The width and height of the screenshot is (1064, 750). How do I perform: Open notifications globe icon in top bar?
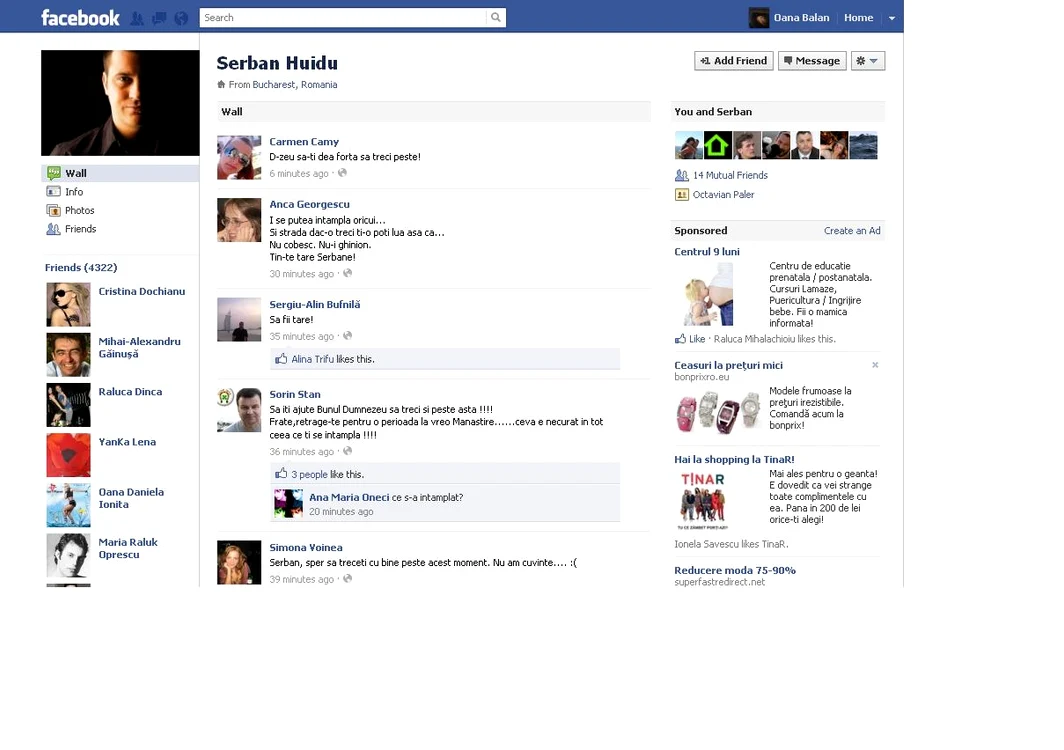tap(181, 18)
